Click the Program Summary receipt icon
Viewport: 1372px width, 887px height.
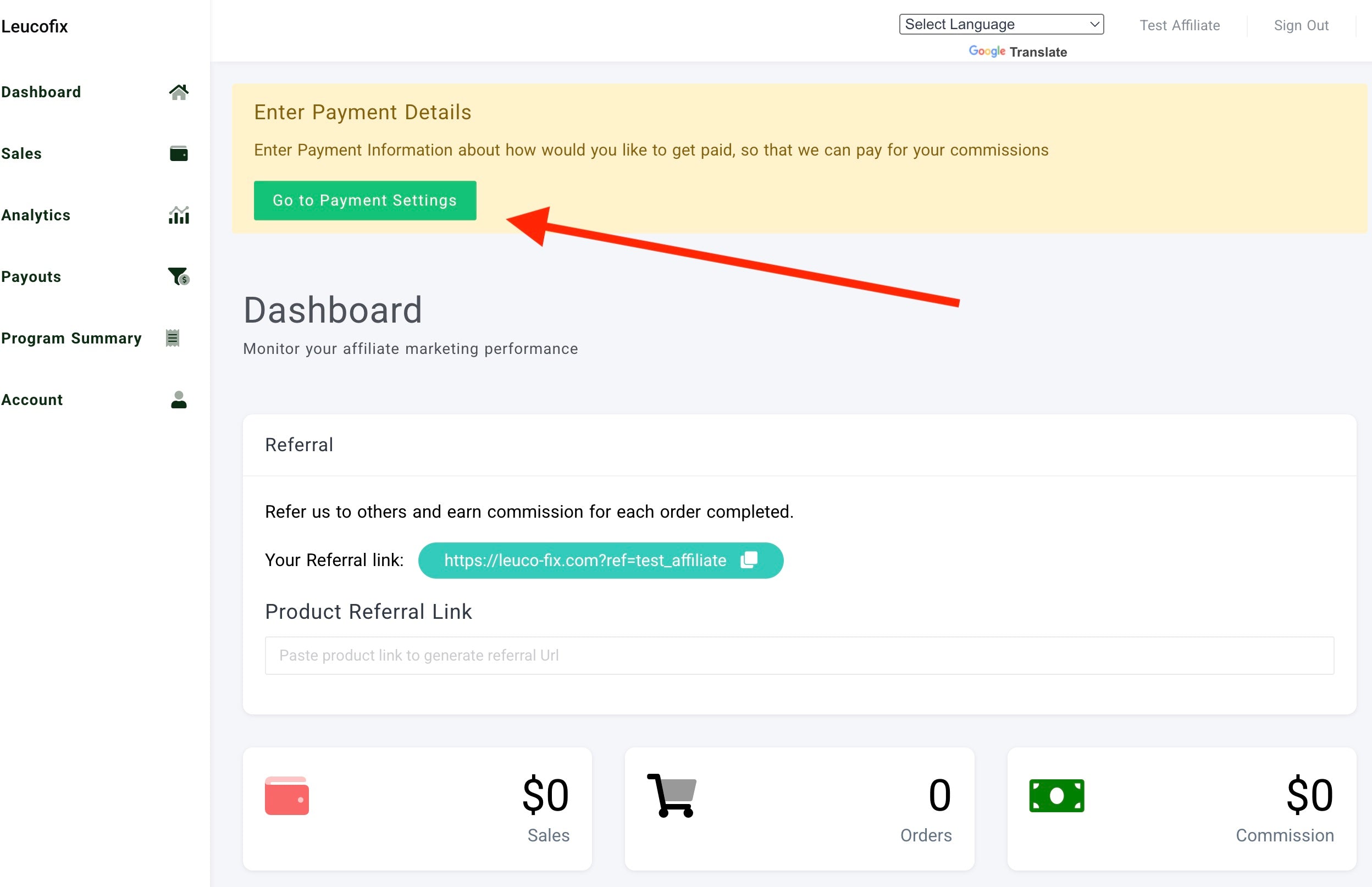coord(172,338)
